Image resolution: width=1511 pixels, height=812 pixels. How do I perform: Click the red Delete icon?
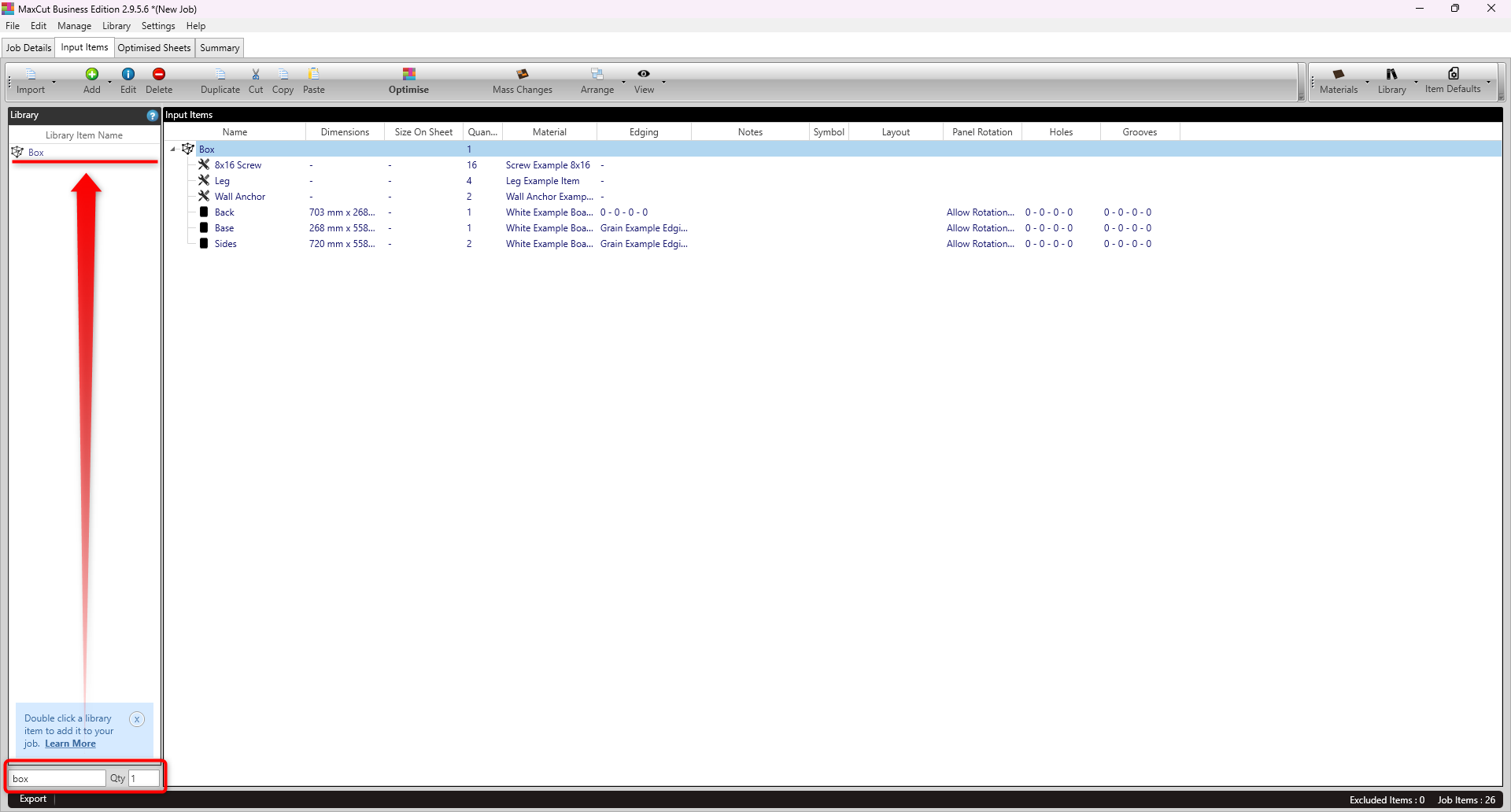tap(159, 74)
